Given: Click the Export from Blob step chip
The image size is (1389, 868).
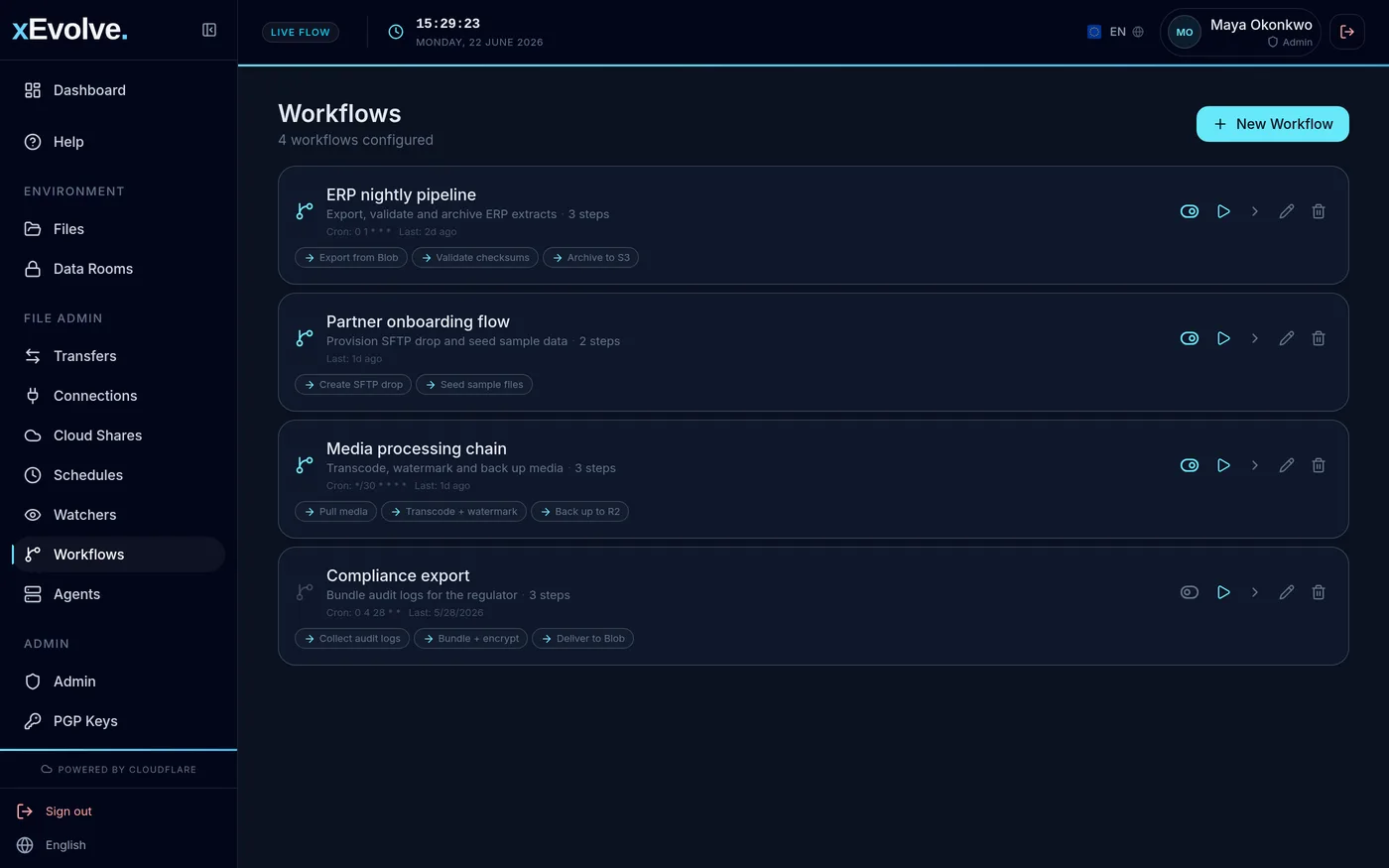Looking at the screenshot, I should (x=351, y=258).
